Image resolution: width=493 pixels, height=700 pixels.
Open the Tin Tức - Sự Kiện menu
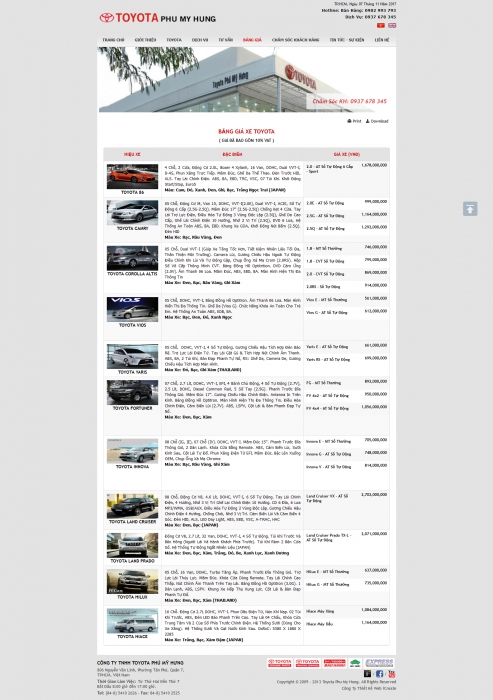pos(347,40)
